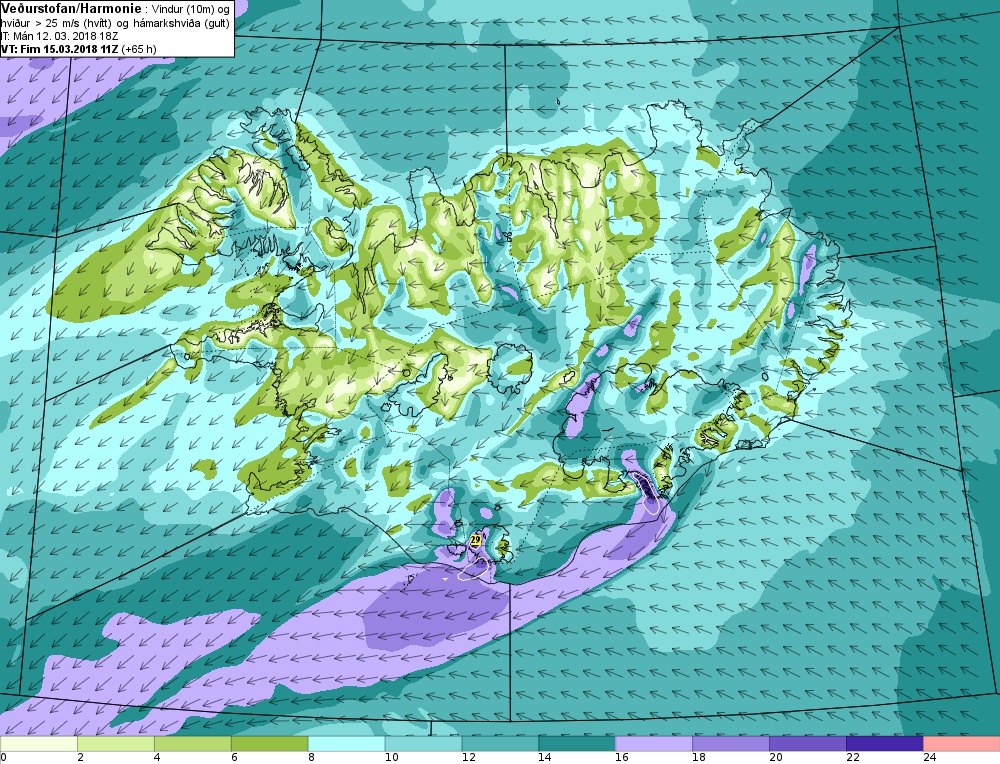The image size is (1000, 764).
Task: Click the pale yellow 0–2 legend swatch
Action: coord(39,744)
